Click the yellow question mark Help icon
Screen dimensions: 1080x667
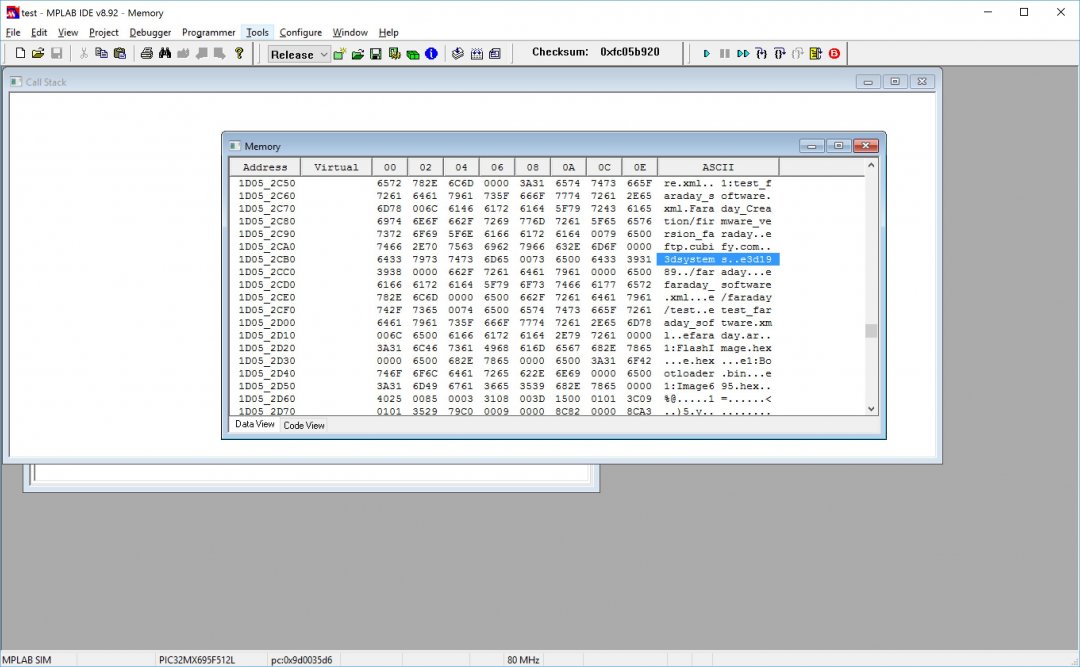(x=239, y=54)
